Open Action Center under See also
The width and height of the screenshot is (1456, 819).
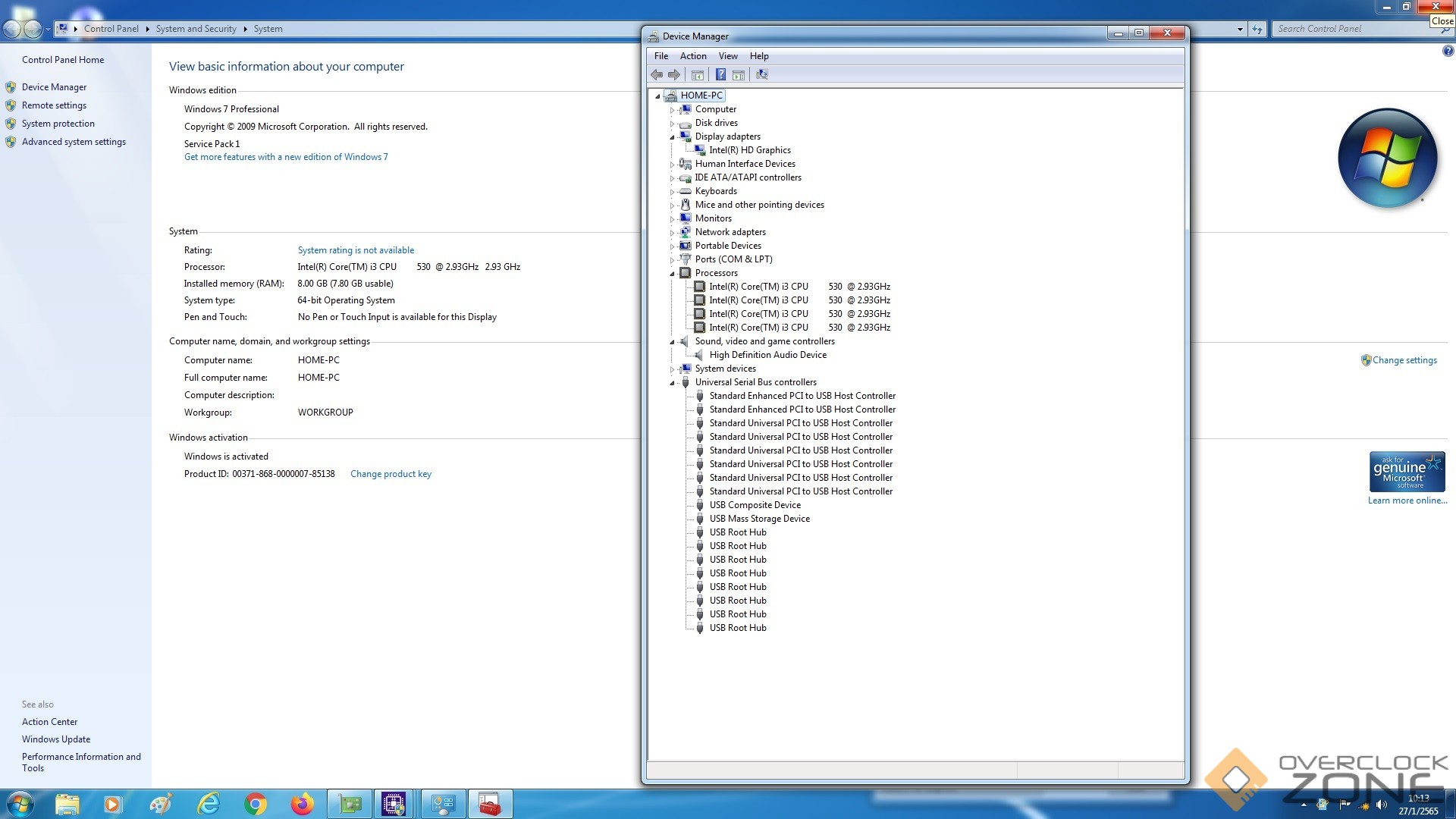click(49, 722)
